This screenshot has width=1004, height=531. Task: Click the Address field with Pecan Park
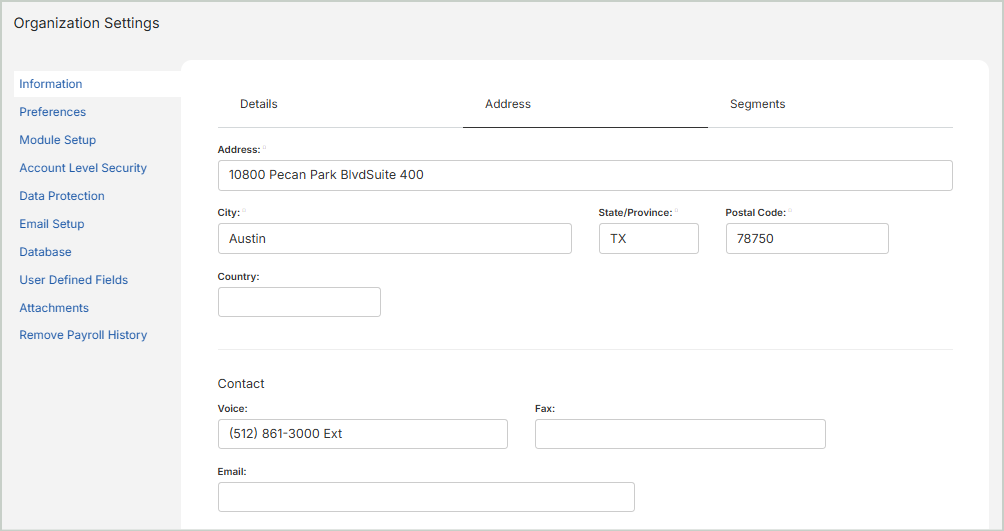click(585, 175)
